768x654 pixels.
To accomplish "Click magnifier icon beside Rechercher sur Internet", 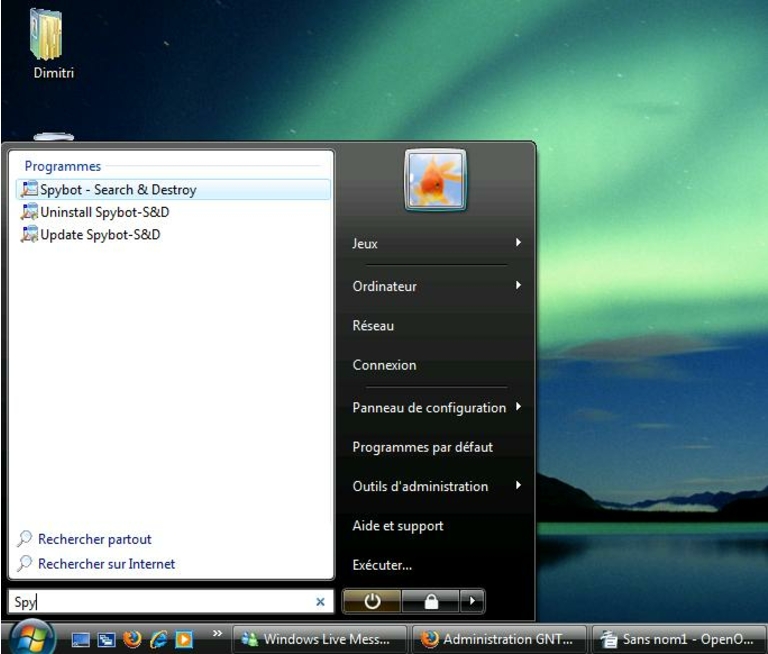I will (24, 563).
